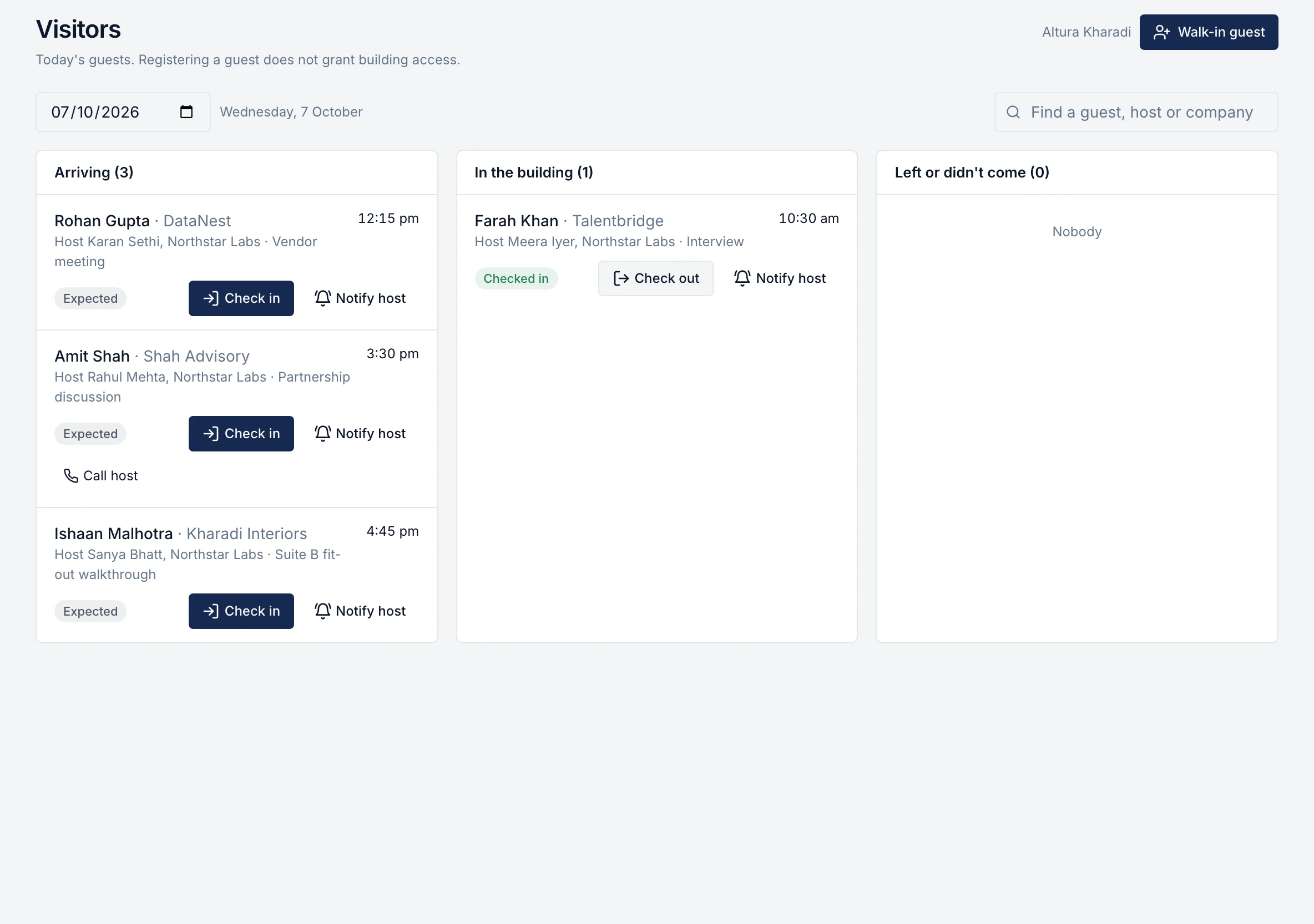The height and width of the screenshot is (924, 1314).
Task: Notify host for Farah Khan
Action: (x=780, y=278)
